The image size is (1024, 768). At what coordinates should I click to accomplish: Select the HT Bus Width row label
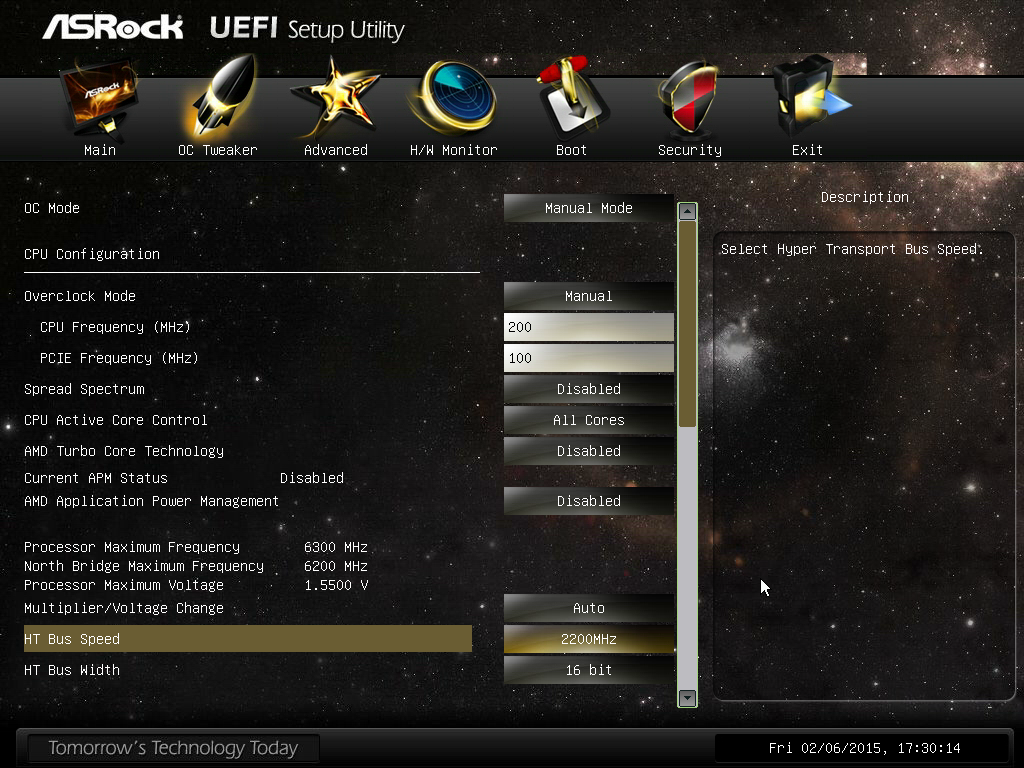pyautogui.click(x=72, y=670)
